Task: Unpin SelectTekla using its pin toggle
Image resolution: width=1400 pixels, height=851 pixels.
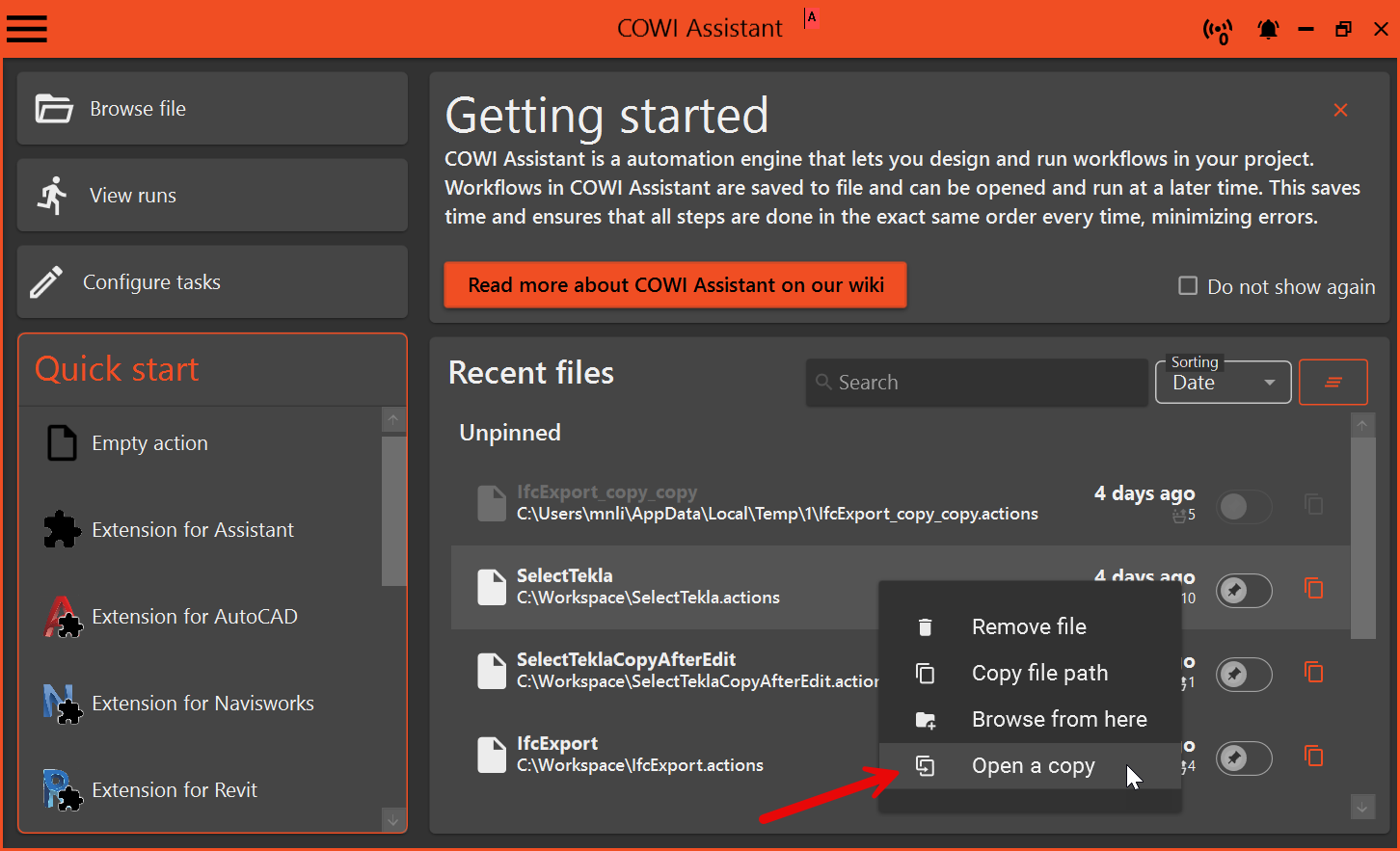Action: pyautogui.click(x=1244, y=590)
